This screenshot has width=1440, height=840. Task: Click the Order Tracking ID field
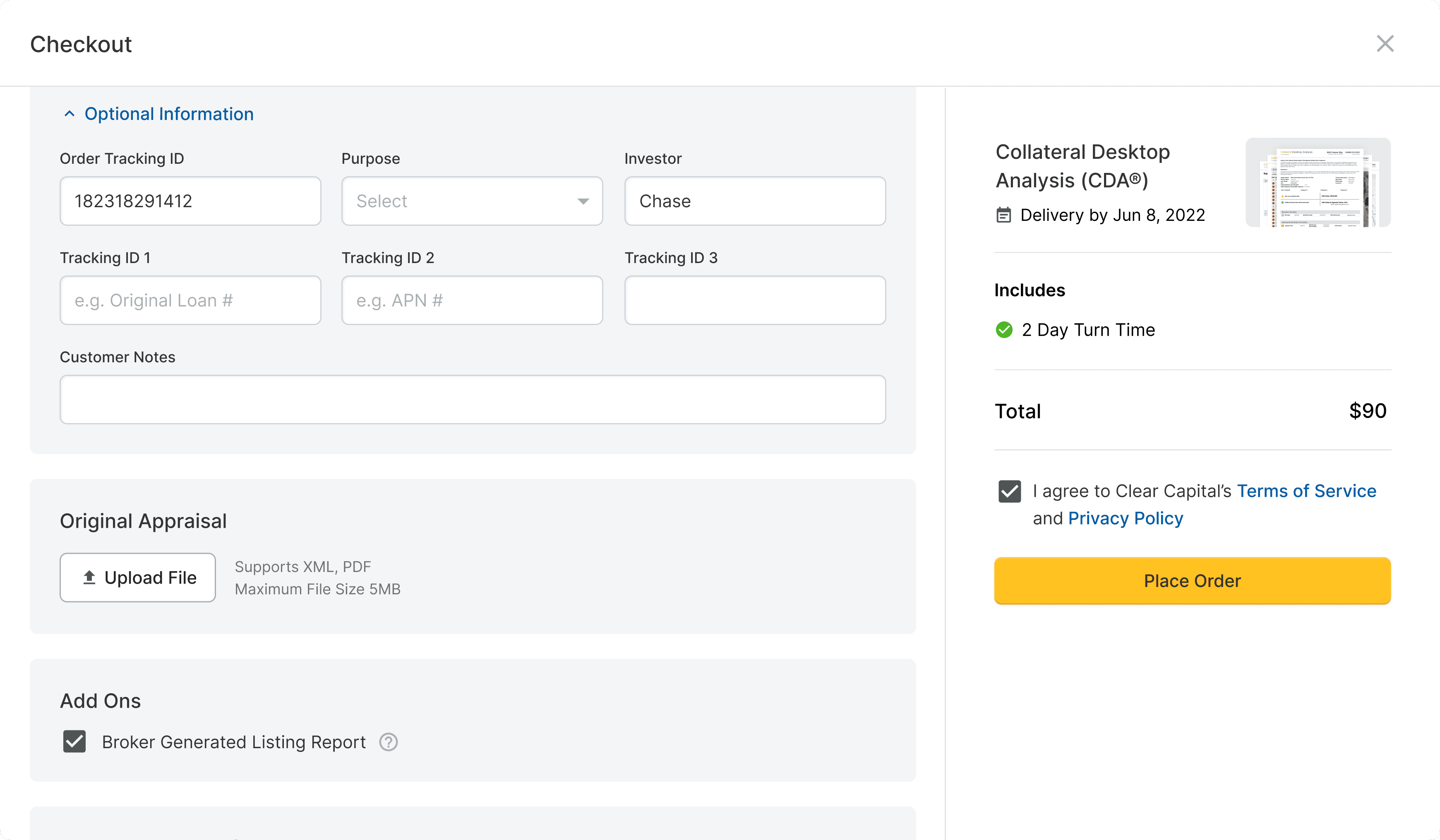click(x=190, y=201)
